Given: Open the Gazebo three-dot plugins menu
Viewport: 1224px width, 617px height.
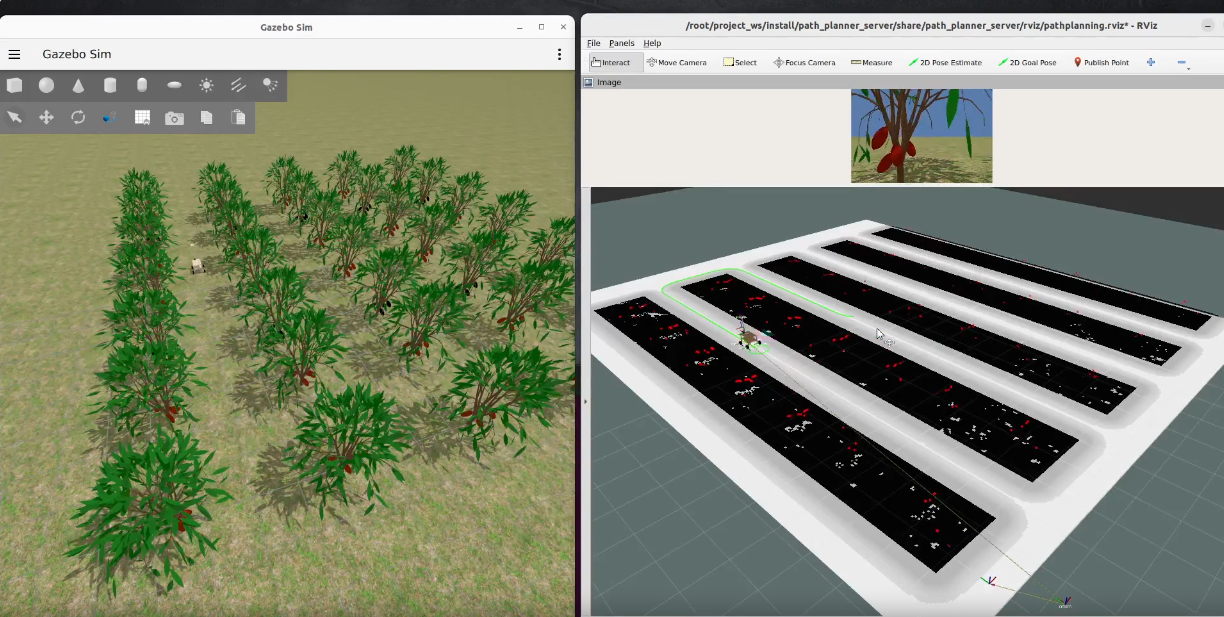Looking at the screenshot, I should [x=559, y=54].
